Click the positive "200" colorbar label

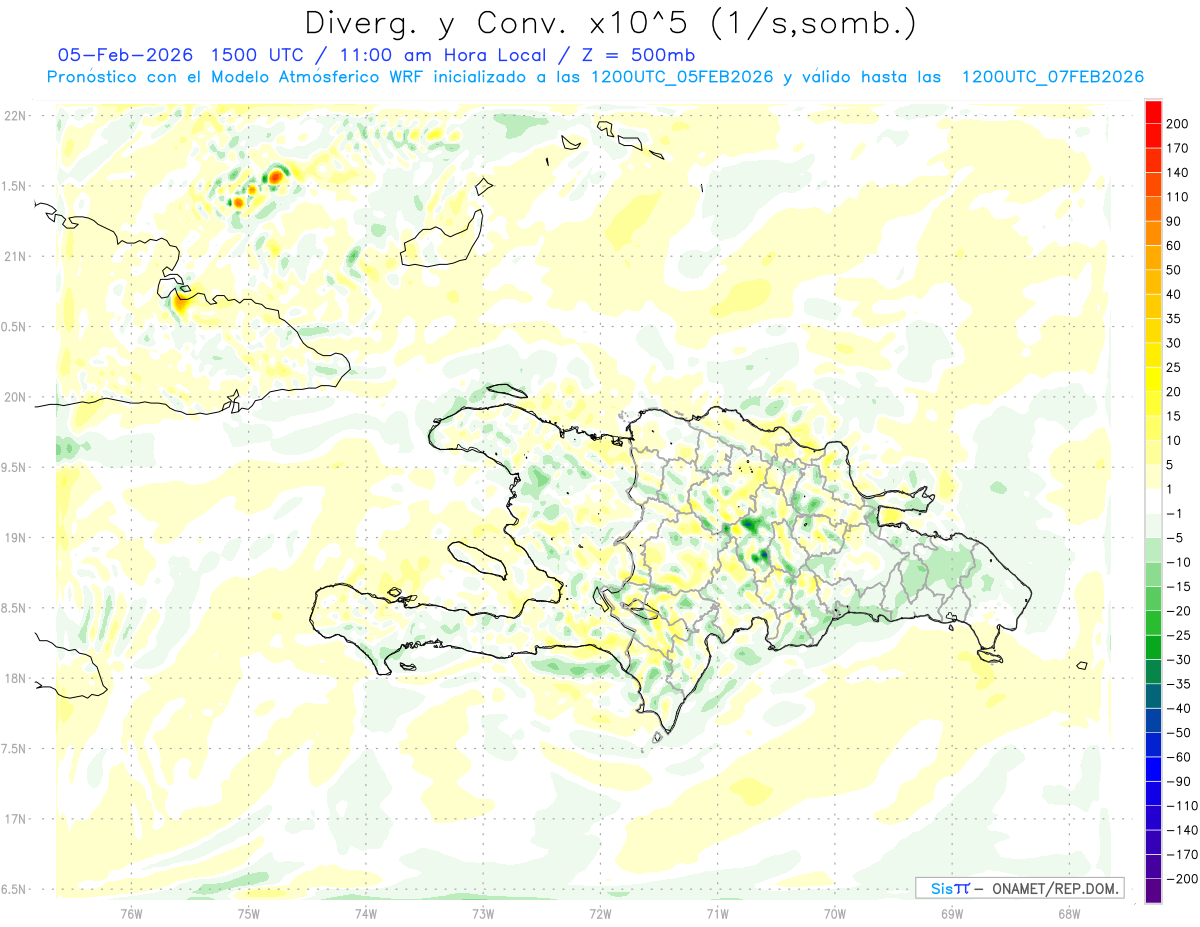[x=1178, y=124]
